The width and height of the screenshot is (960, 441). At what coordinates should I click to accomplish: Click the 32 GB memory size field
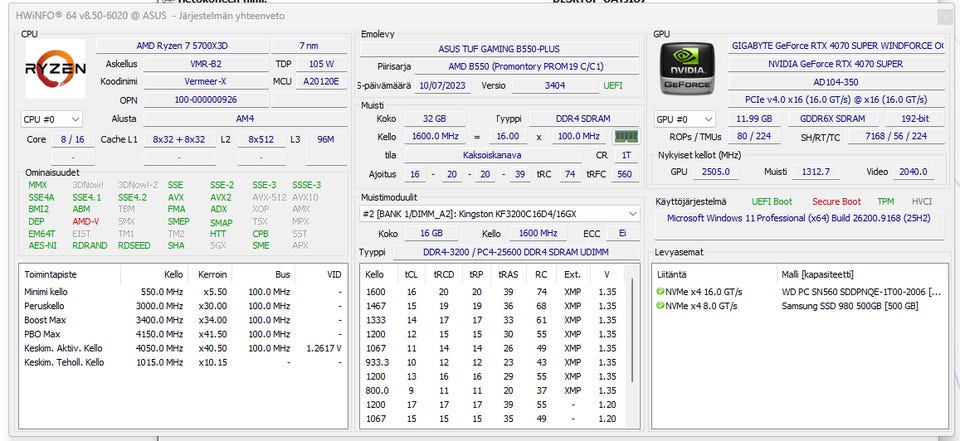433,119
